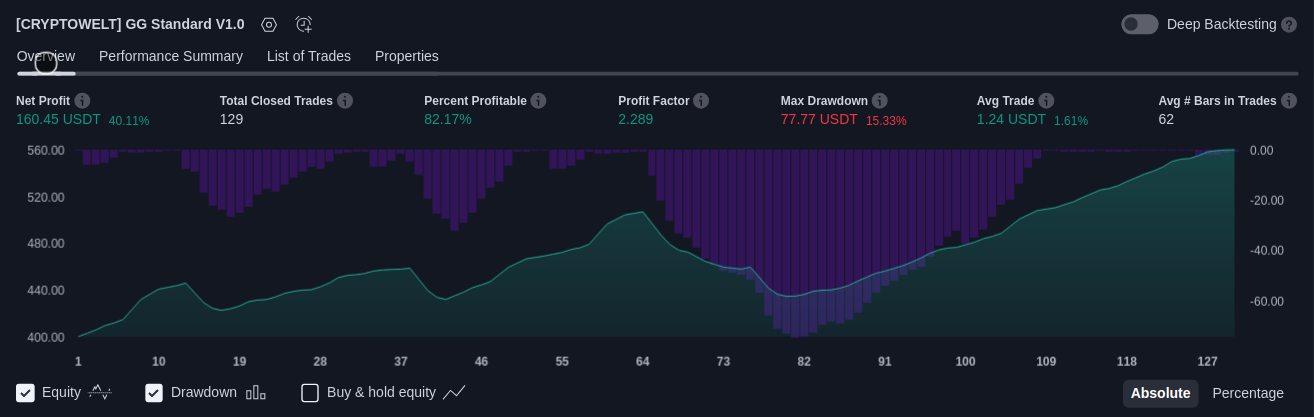1314x417 pixels.
Task: Select the Properties tab
Action: tap(407, 56)
